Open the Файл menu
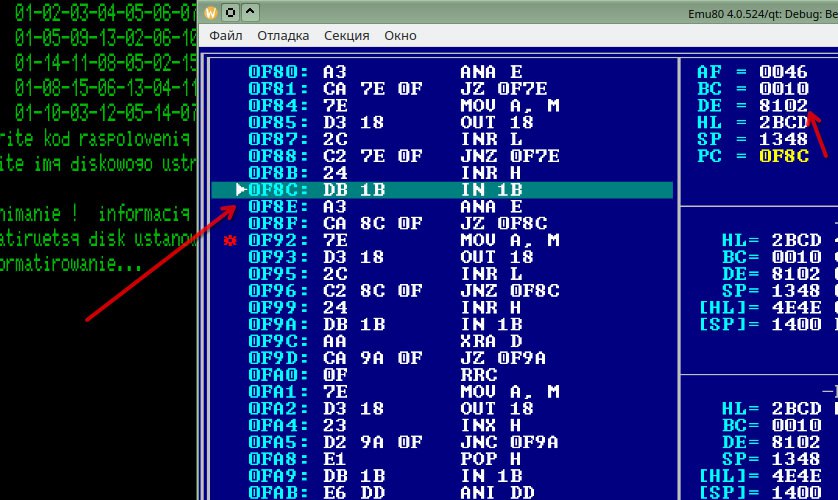The width and height of the screenshot is (838, 500). point(225,35)
